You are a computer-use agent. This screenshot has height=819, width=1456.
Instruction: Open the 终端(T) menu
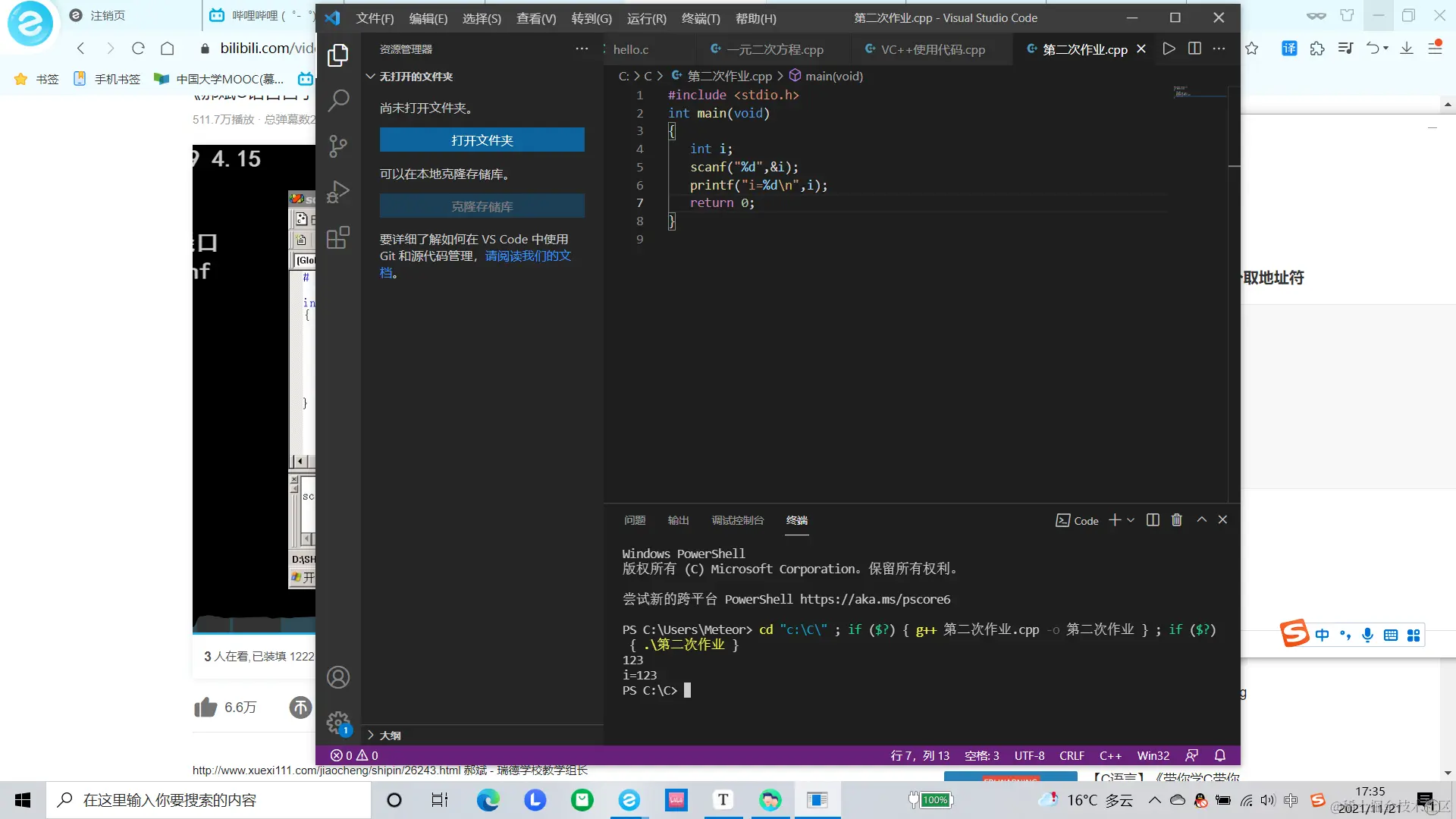[x=701, y=18]
